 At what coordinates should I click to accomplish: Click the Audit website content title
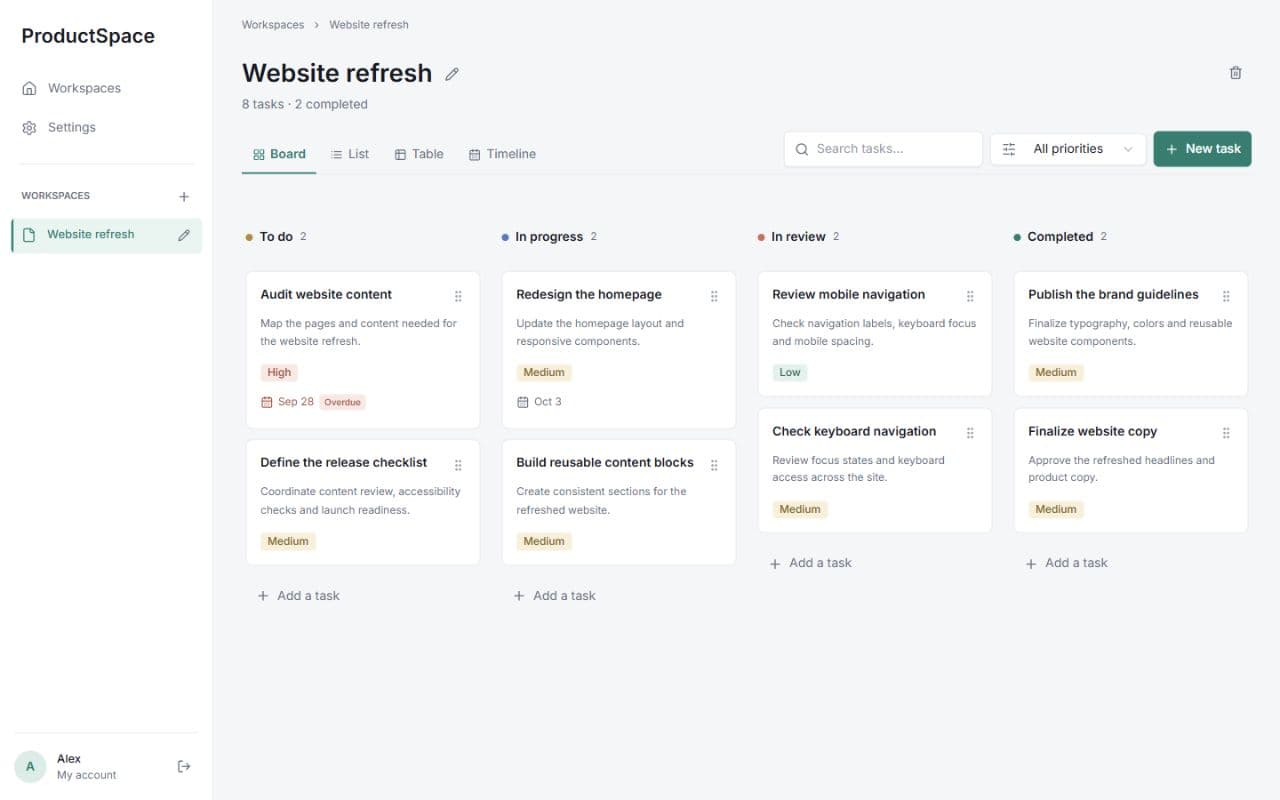(x=326, y=294)
